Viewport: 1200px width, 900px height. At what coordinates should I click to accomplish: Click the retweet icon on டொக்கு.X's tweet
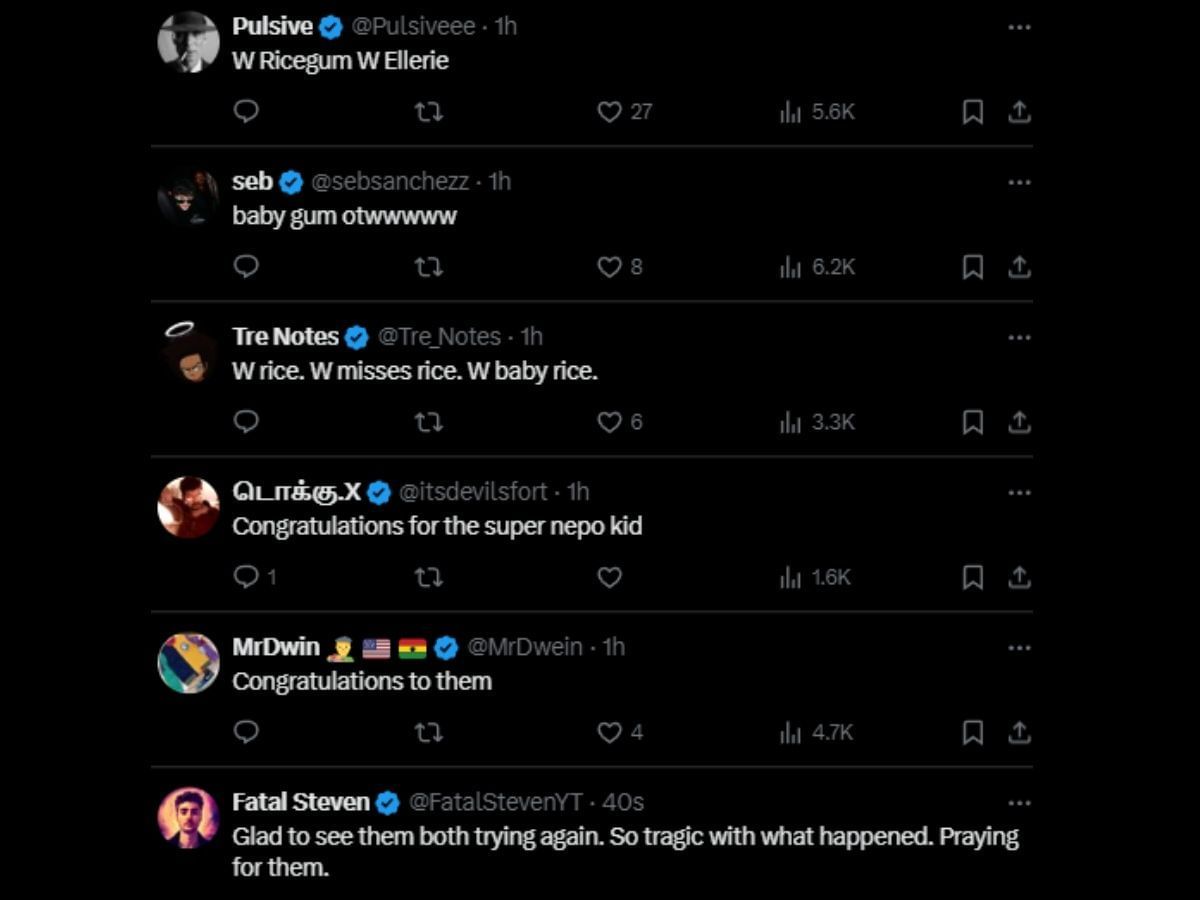click(429, 577)
